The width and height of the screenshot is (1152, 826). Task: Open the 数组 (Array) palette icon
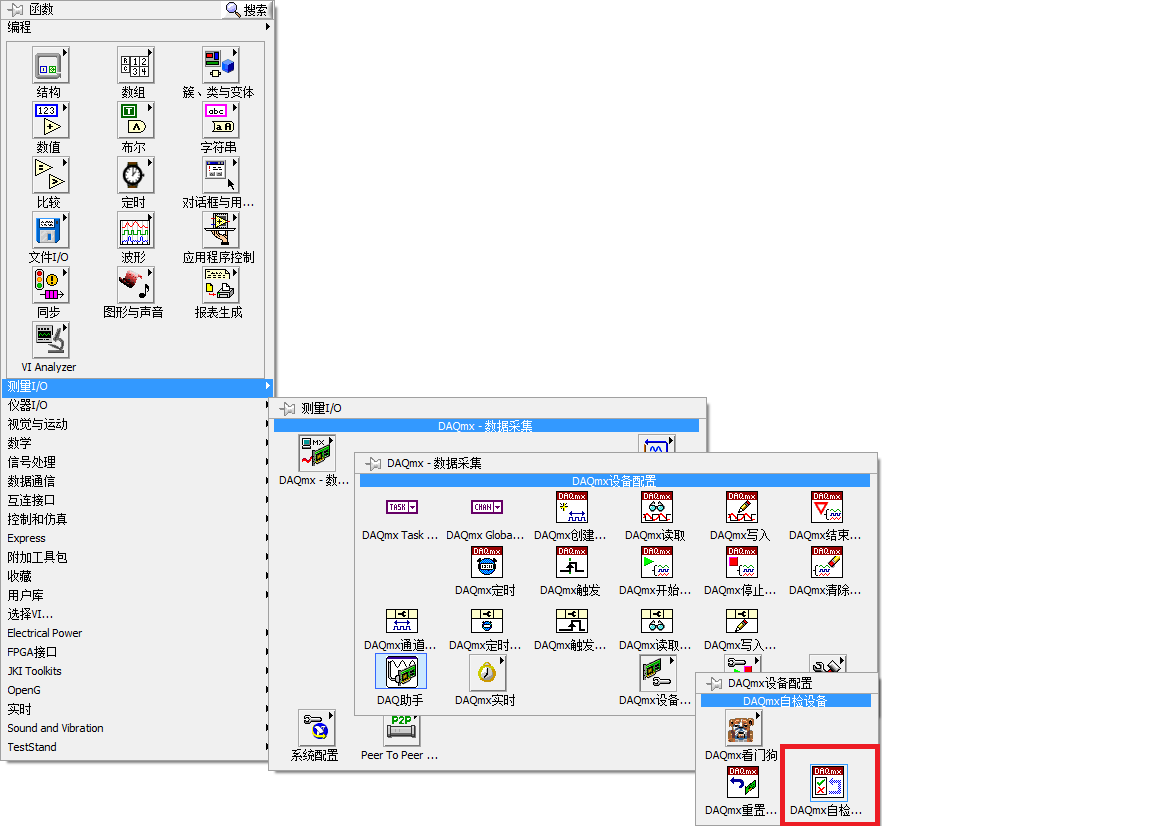pos(135,66)
